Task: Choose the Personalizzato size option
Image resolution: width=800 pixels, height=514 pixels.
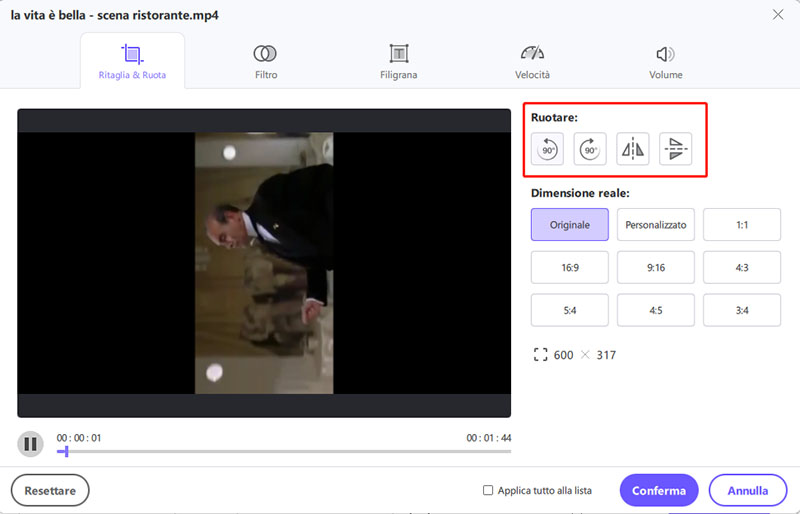Action: [x=656, y=225]
